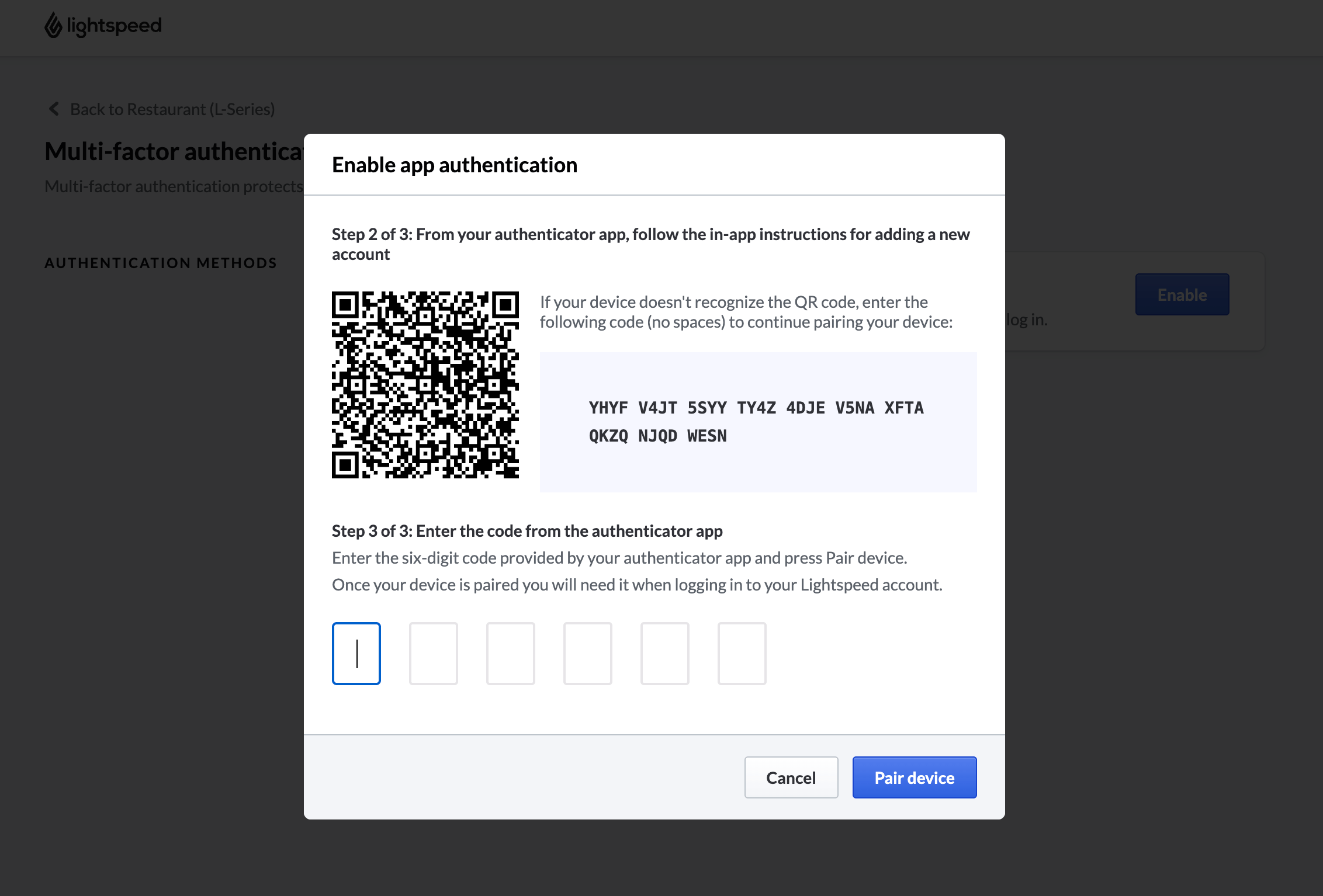Click the first six-digit code box
The width and height of the screenshot is (1323, 896).
coord(356,654)
